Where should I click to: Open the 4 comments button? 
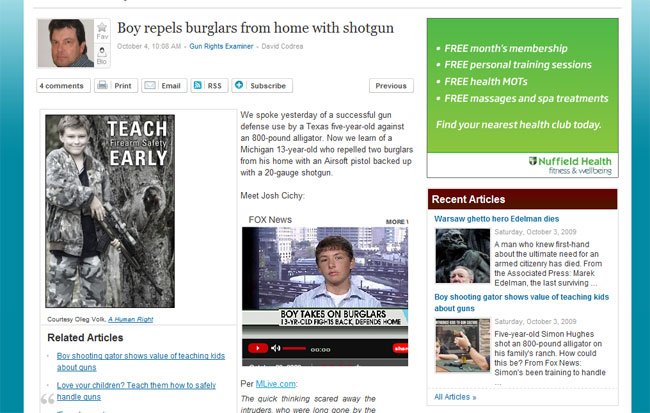click(63, 86)
